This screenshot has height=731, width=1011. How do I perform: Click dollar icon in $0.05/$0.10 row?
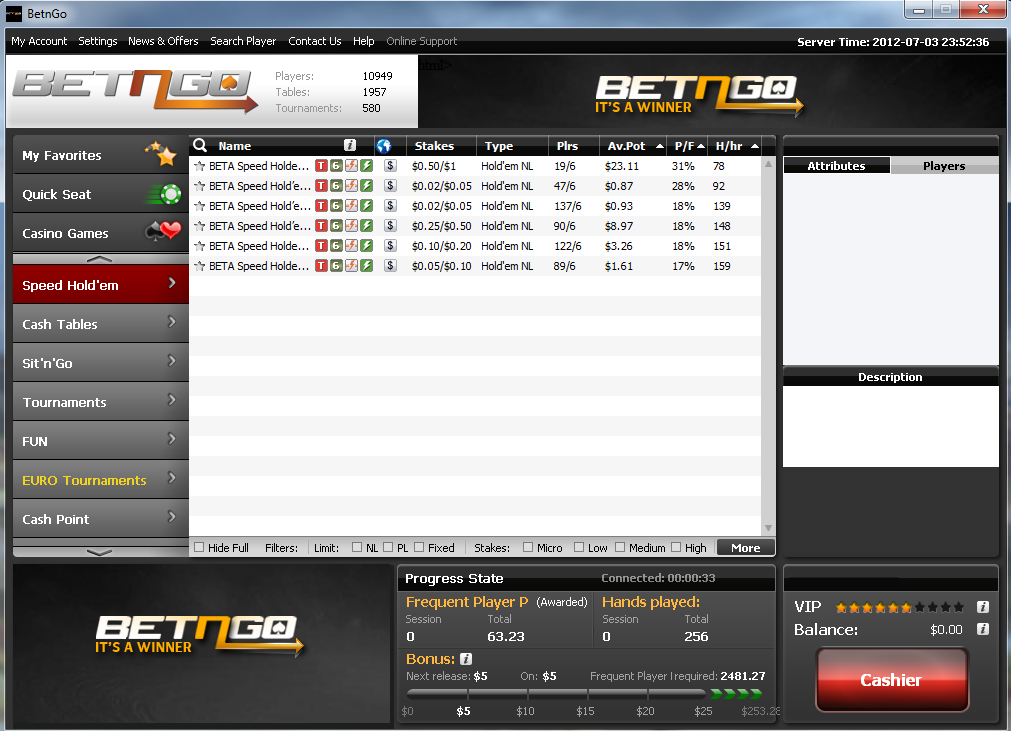[390, 266]
